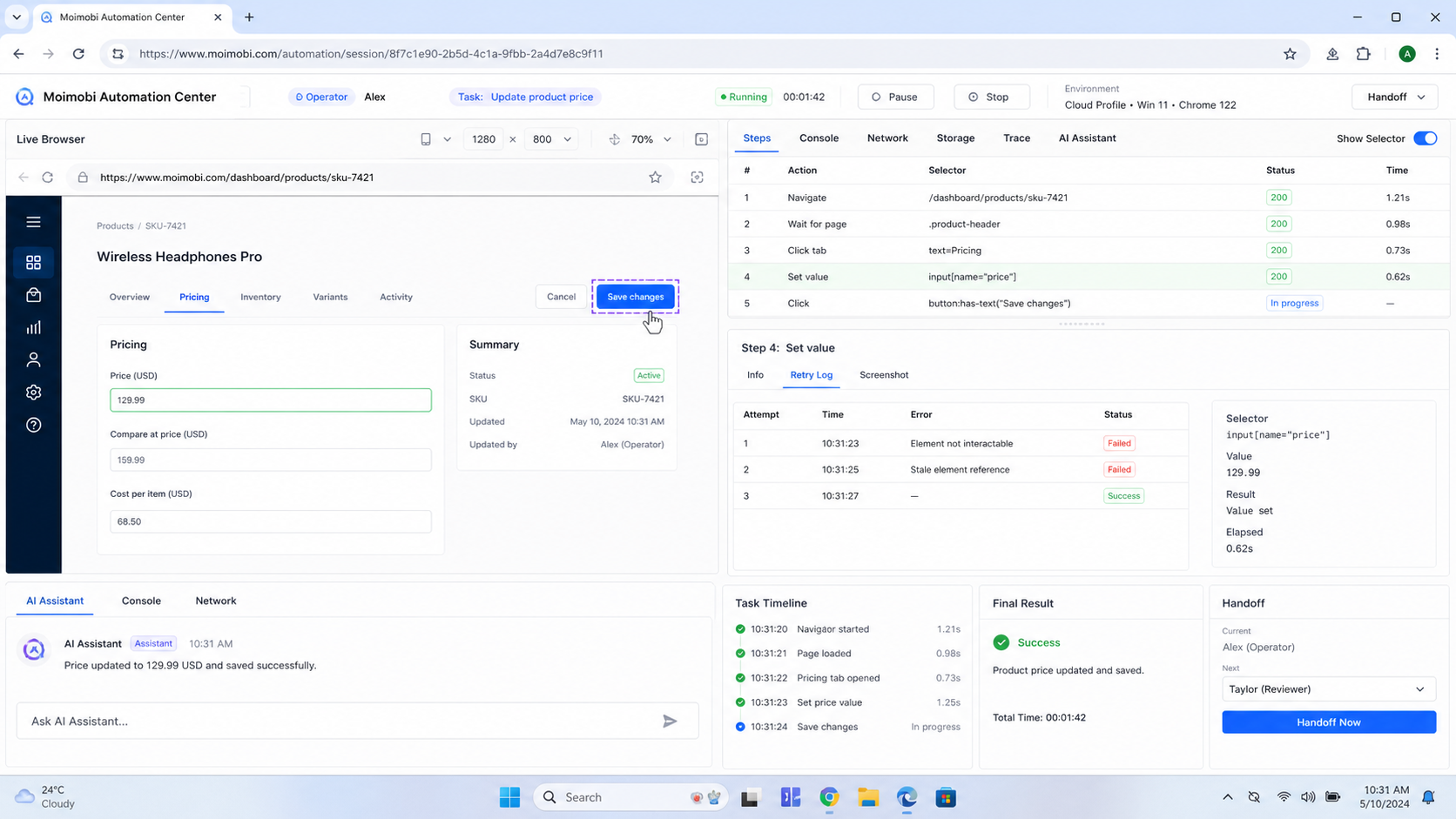The height and width of the screenshot is (819, 1456).
Task: Open Chrome profile avatar A
Action: coord(1407,54)
